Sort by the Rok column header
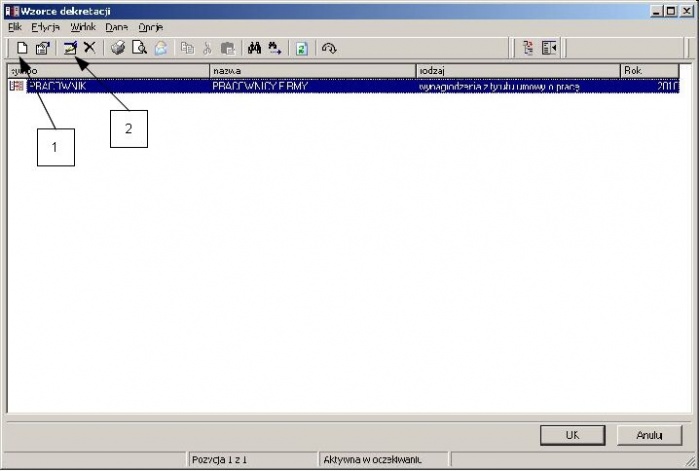The image size is (700, 471). click(650, 71)
